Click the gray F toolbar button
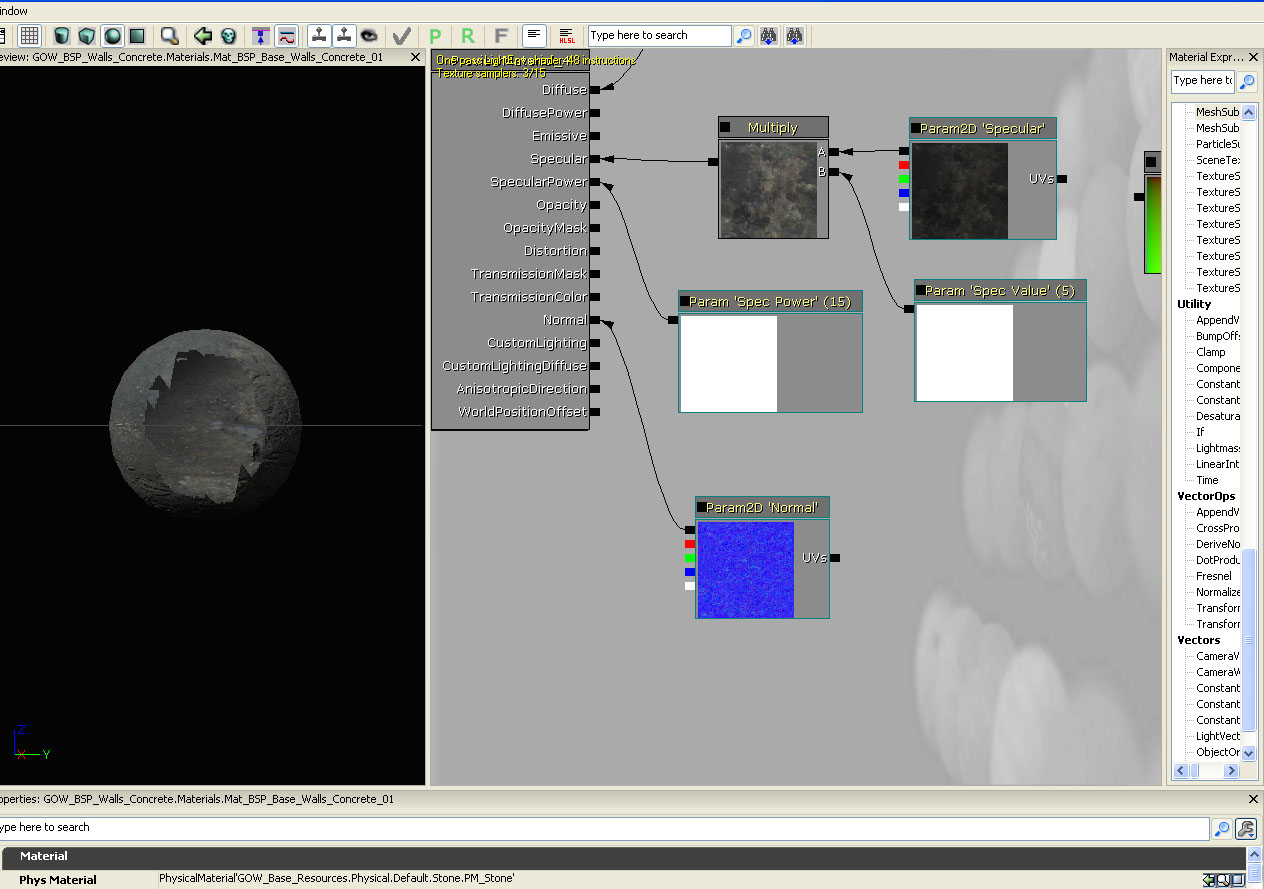Screen dimensions: 1264x889 coord(501,36)
